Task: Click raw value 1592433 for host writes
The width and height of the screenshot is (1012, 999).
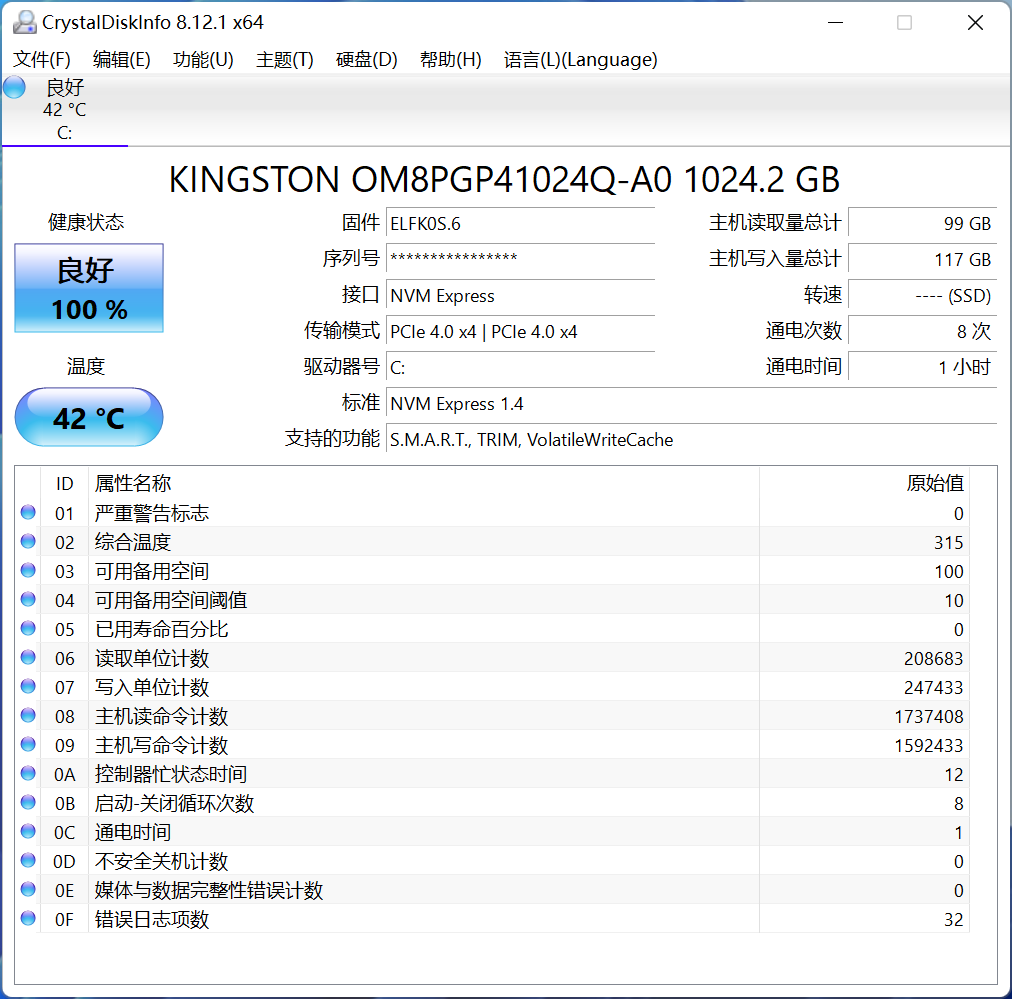Action: click(929, 745)
